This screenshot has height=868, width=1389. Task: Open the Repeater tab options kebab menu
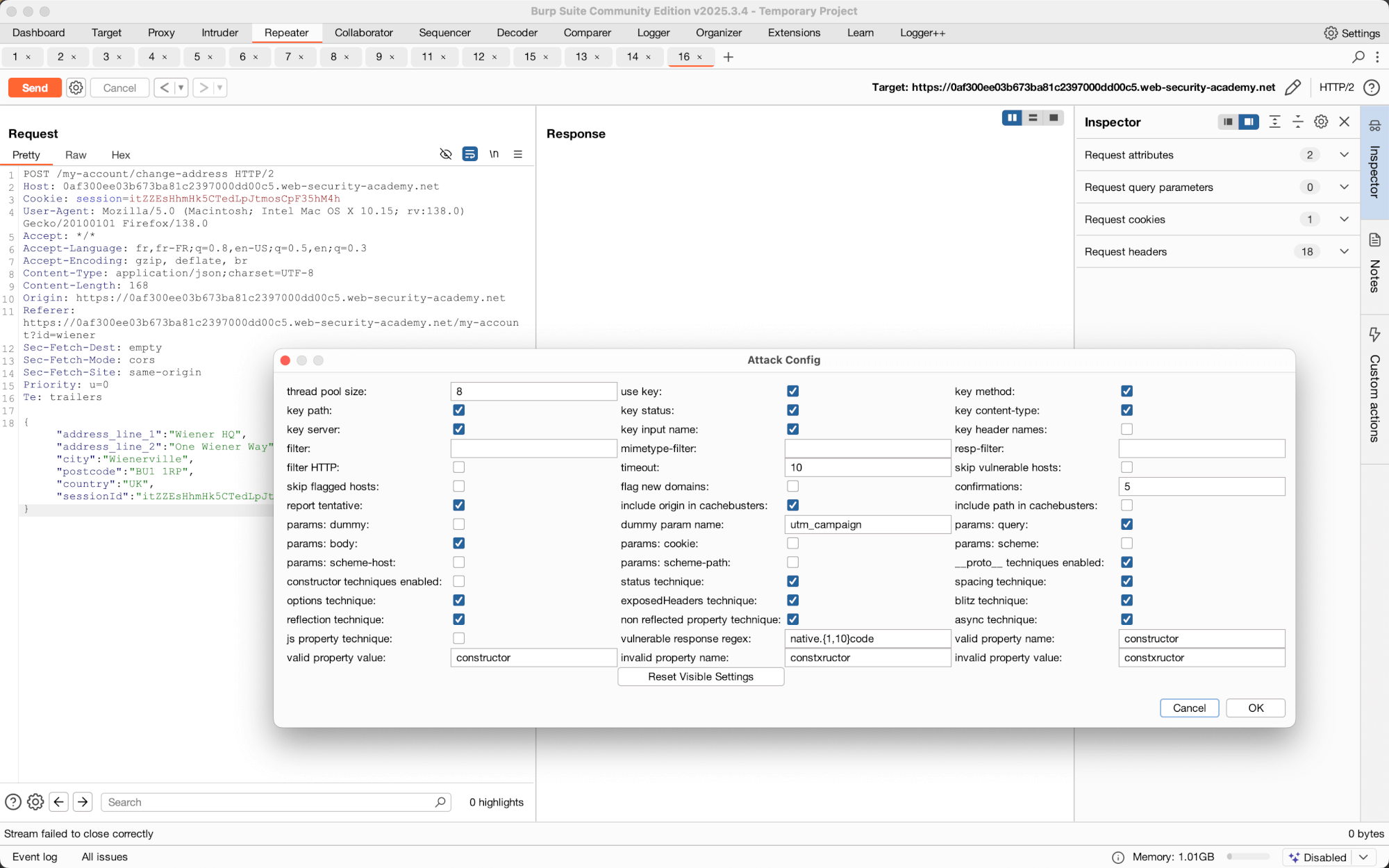click(1378, 57)
